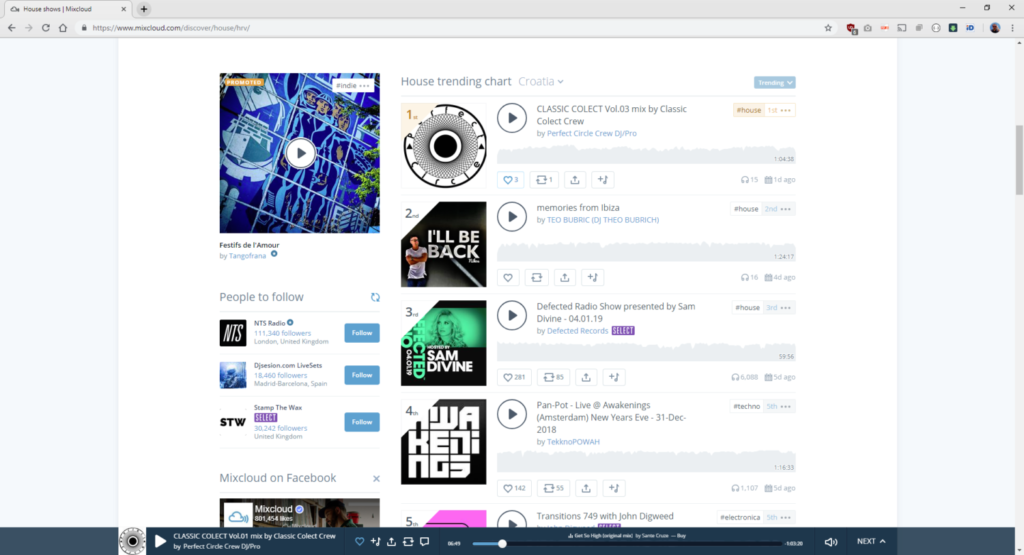Image resolution: width=1024 pixels, height=555 pixels.
Task: Favorite Pan-Pot Awakenings show
Action: point(514,488)
